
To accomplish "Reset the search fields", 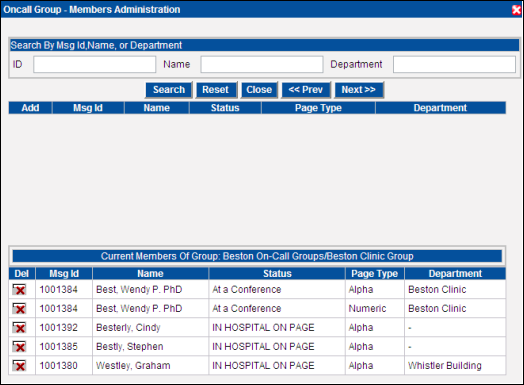I will tap(216, 90).
